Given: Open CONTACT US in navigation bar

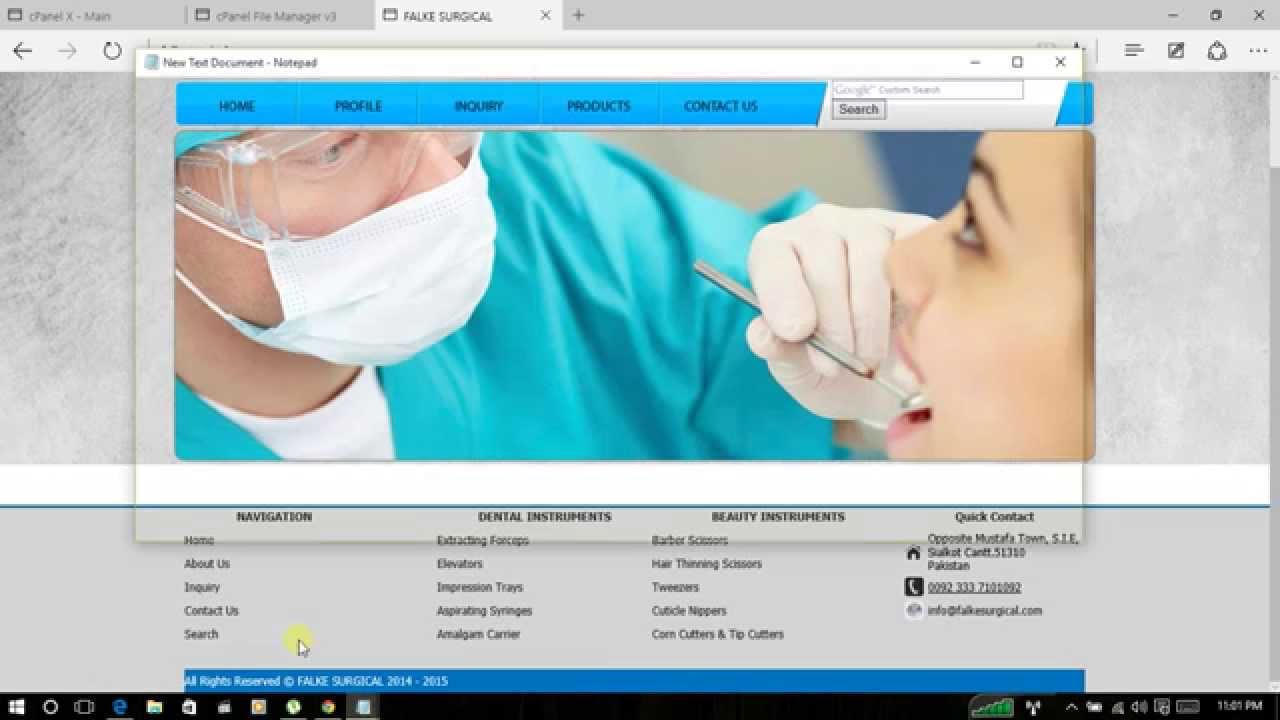Looking at the screenshot, I should tap(720, 106).
